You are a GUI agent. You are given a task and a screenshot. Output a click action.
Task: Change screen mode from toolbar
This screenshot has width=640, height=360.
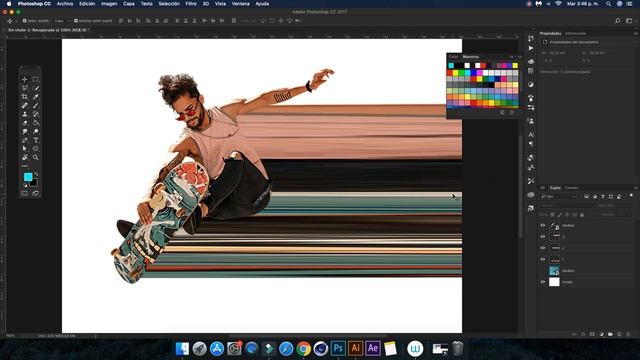36,193
